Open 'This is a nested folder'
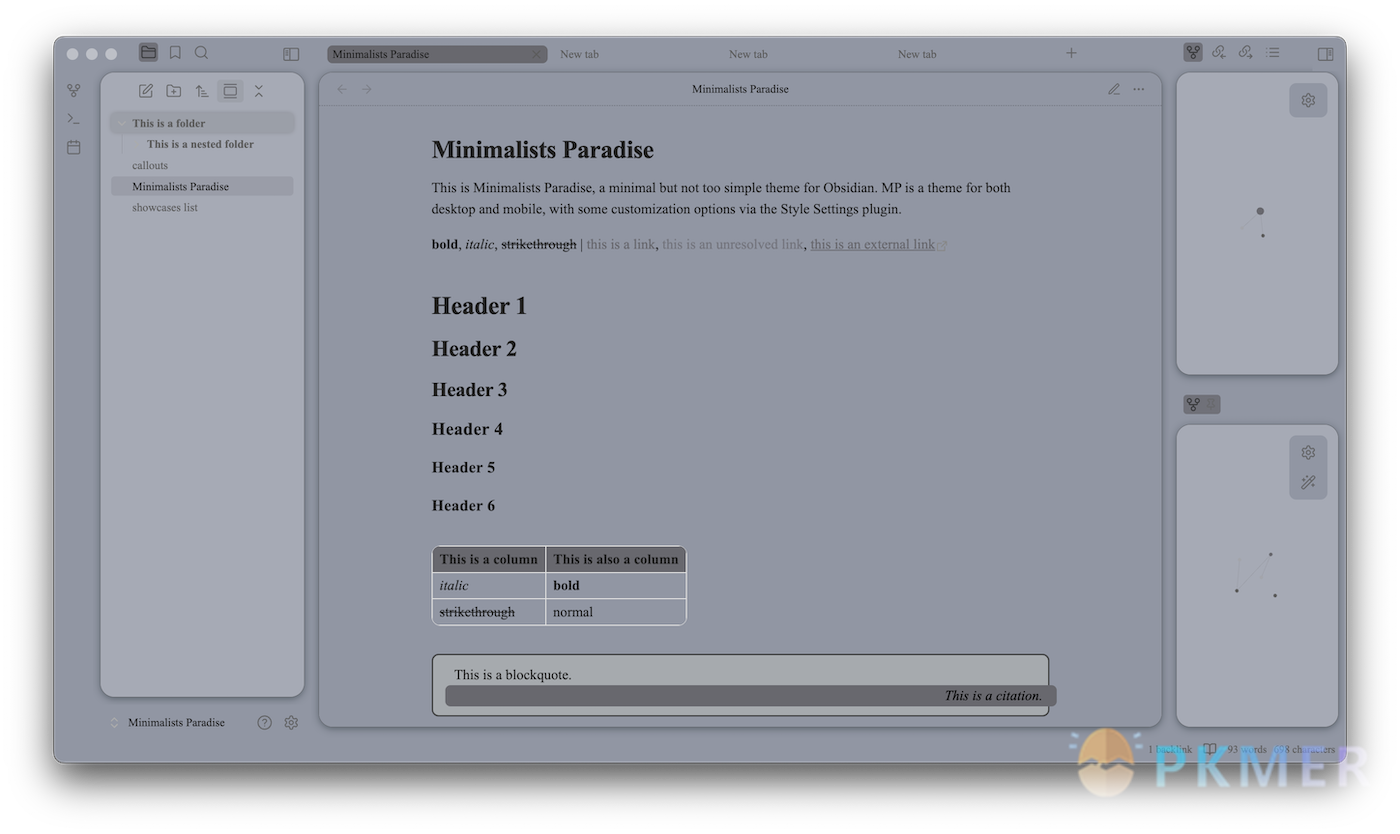This screenshot has width=1400, height=834. (x=200, y=144)
